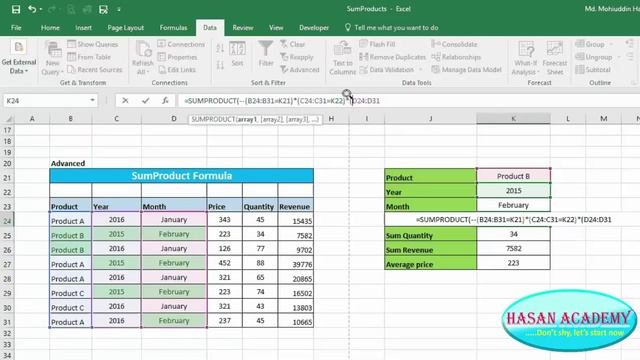
Task: Customize Quick Access Toolbar dropdown
Action: point(119,9)
